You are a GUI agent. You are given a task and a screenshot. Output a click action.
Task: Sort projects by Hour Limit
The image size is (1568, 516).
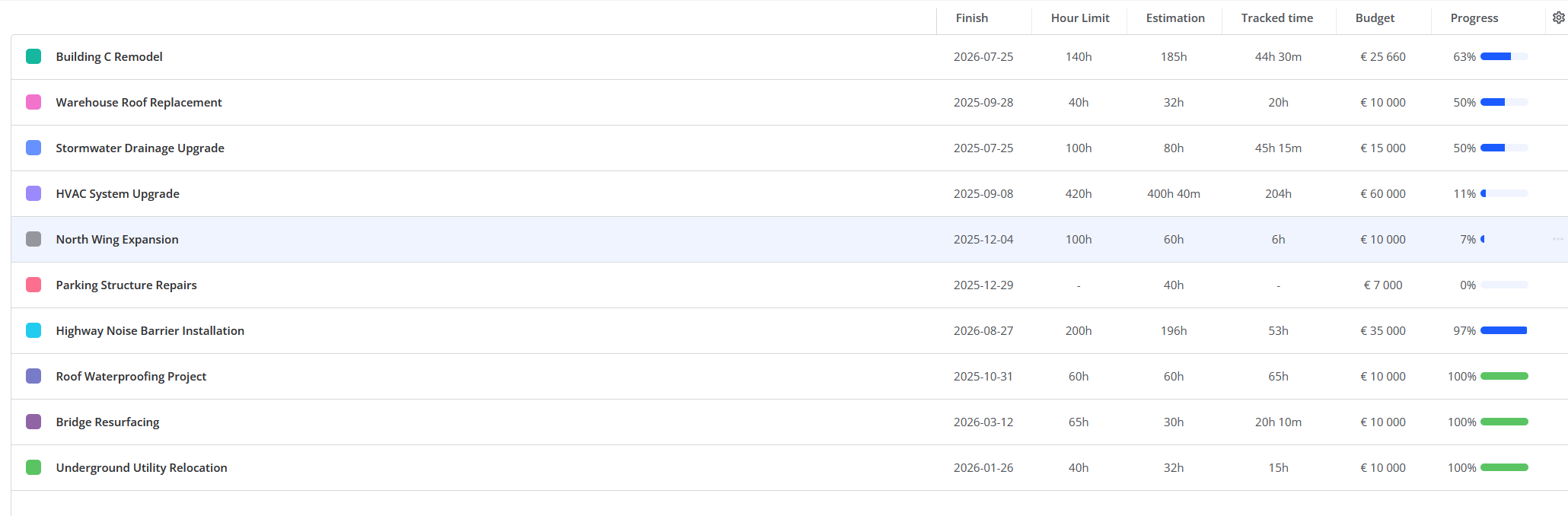(1079, 18)
